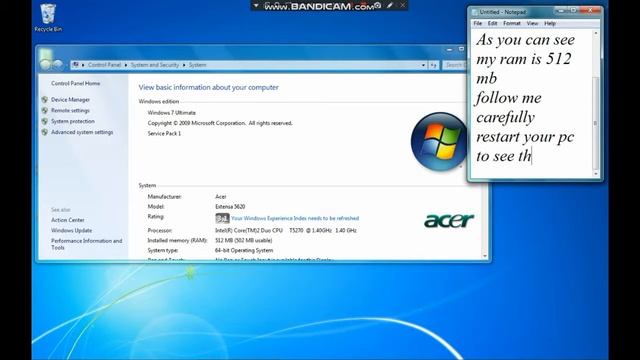Screen dimensions: 640x360
Task: Click the Control Panel search box
Action: tap(454, 65)
